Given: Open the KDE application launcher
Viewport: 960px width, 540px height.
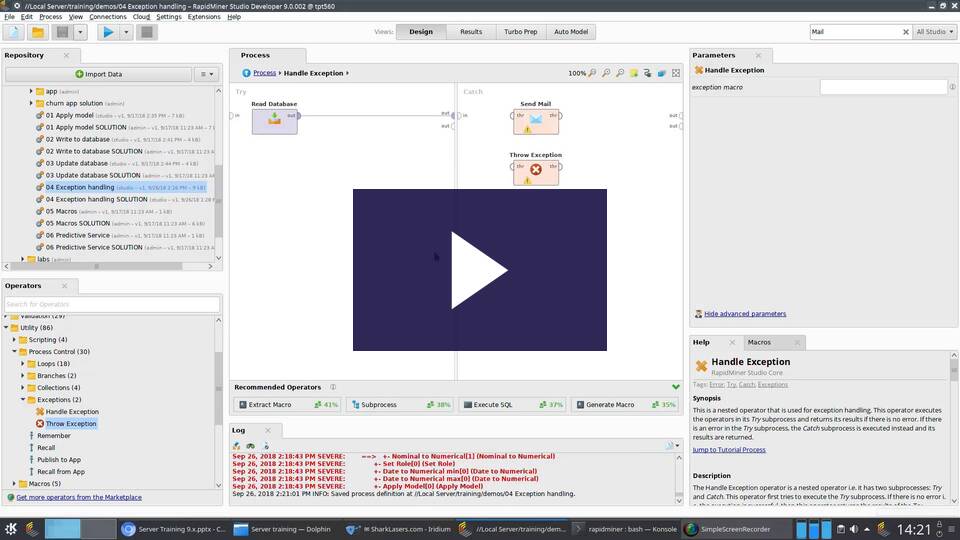Looking at the screenshot, I should (10, 529).
